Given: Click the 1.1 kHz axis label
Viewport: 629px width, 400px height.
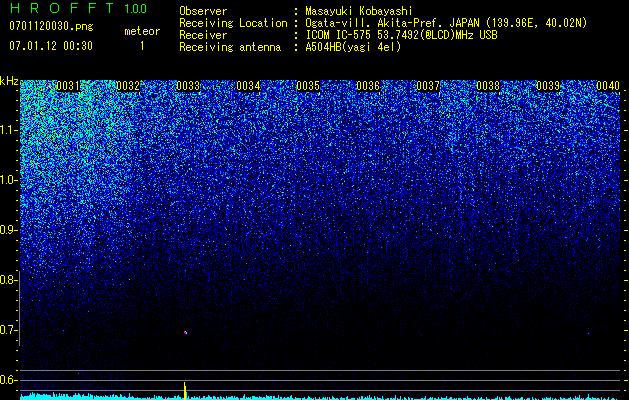Looking at the screenshot, I should (x=8, y=130).
